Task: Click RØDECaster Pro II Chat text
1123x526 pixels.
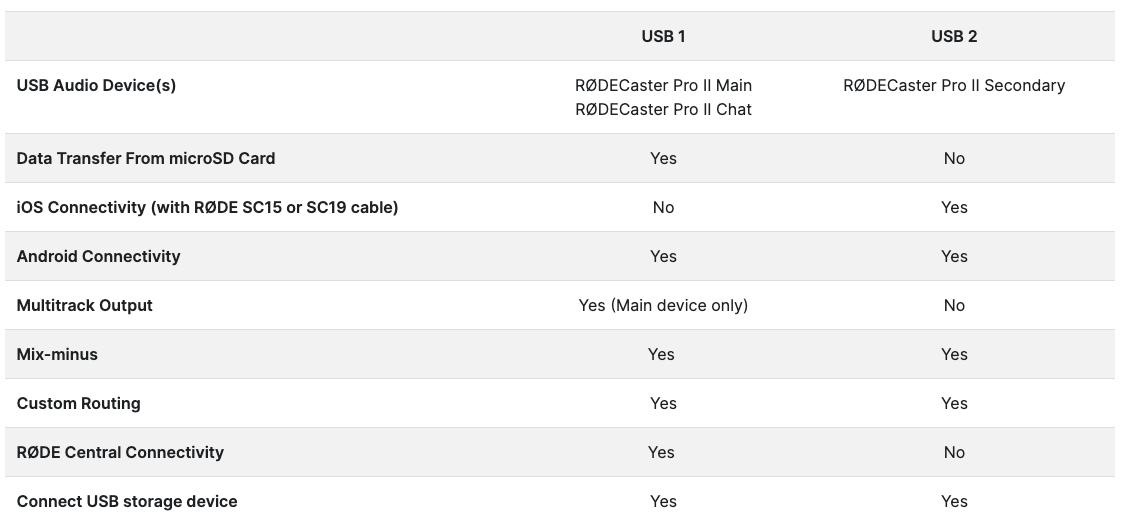Action: pos(663,110)
